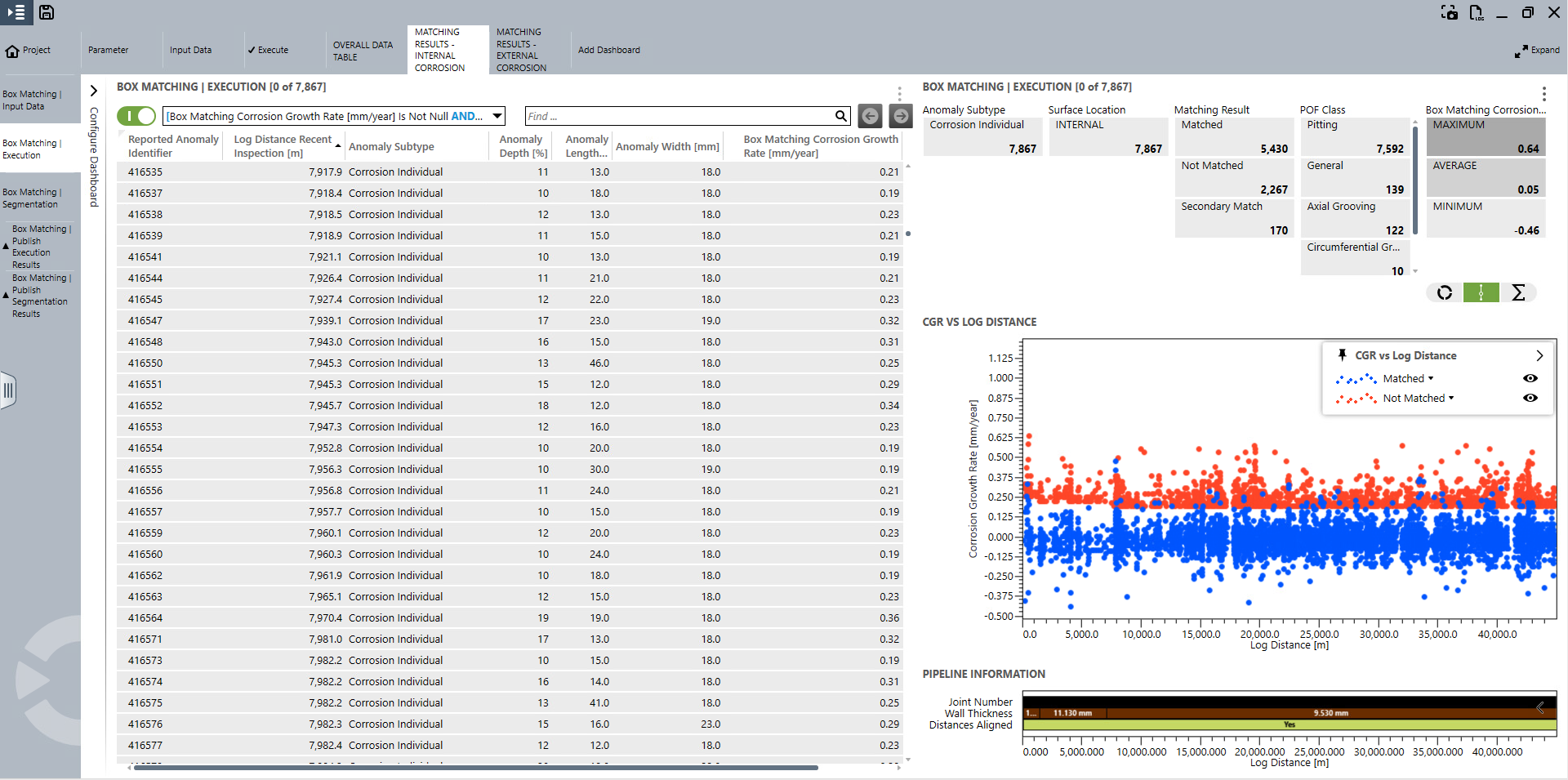Select row with identifier 416535
Screen dimensions: 1568x780
coord(510,172)
